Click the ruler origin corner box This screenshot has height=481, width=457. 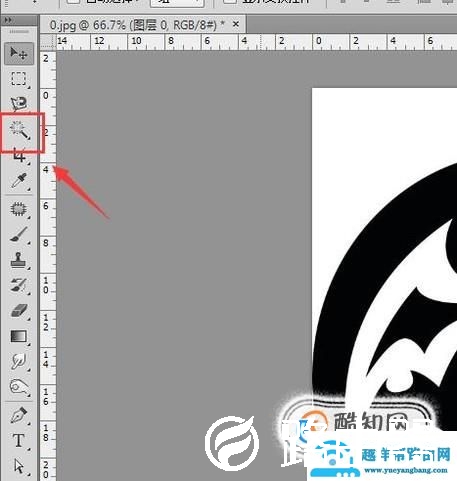tap(48, 42)
